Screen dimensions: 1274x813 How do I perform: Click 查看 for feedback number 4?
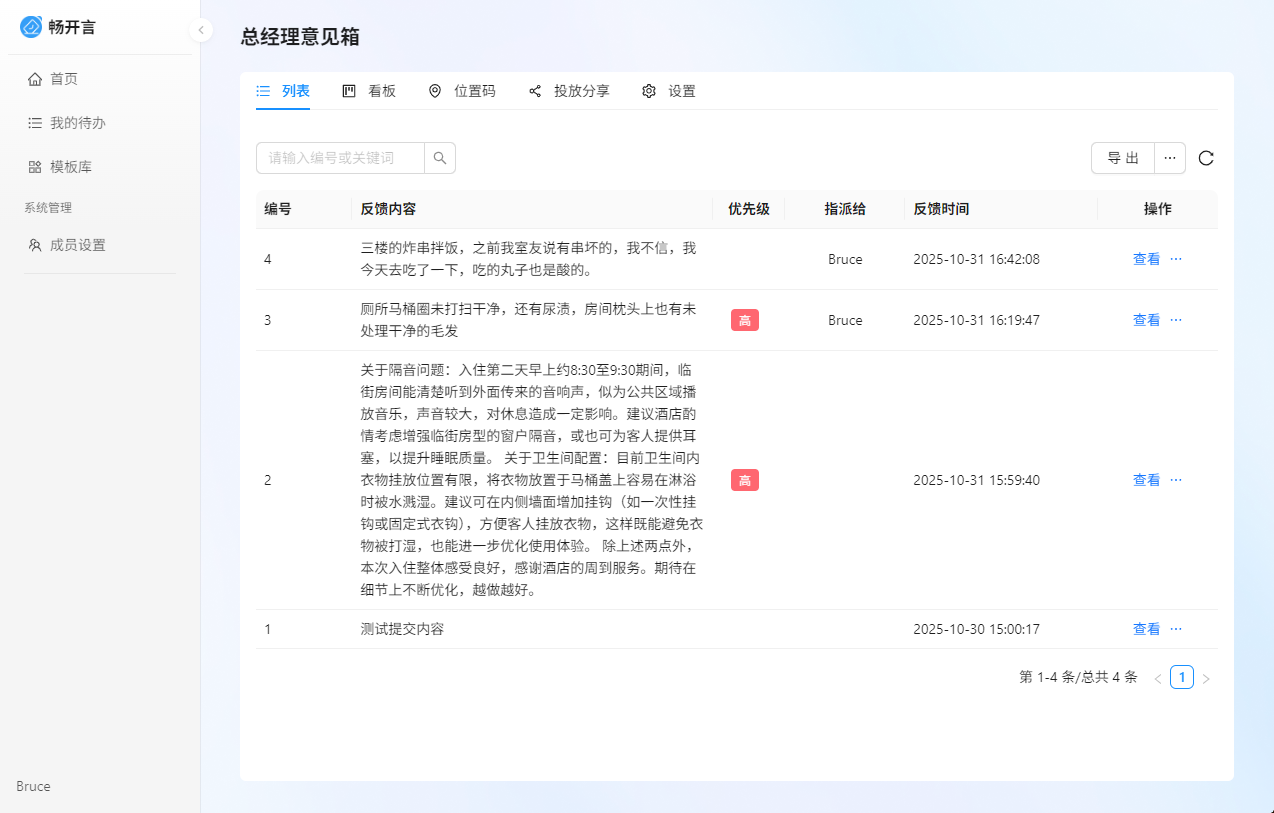pos(1146,259)
